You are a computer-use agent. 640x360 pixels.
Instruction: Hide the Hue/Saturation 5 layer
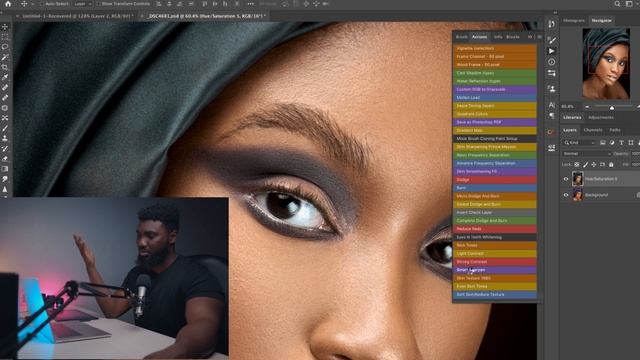tap(566, 179)
